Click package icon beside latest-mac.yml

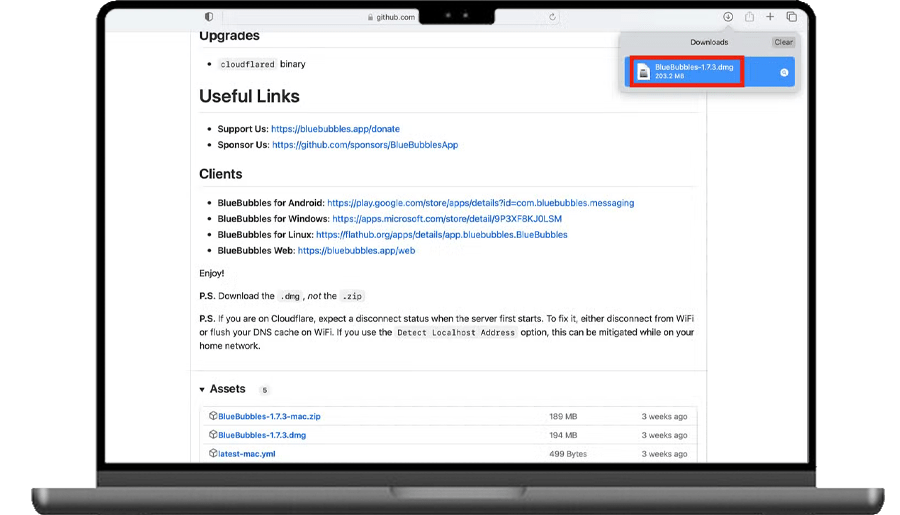[213, 453]
